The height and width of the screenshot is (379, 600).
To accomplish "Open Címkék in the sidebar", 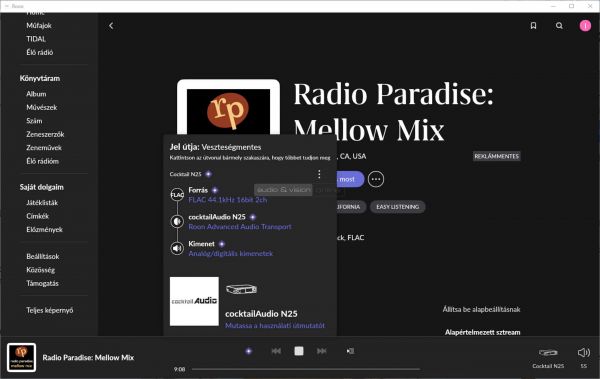I will [38, 216].
